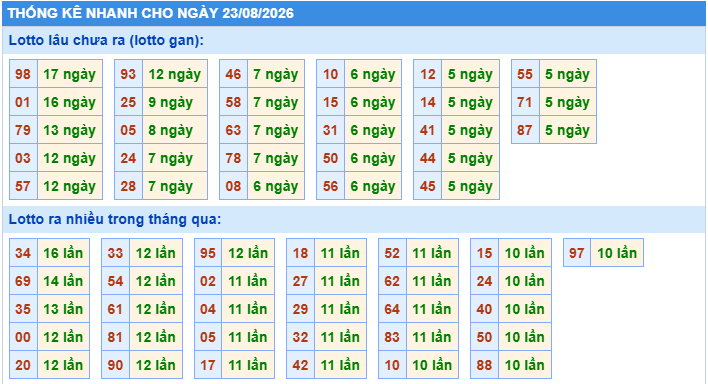Select frequent number 18 cell

pyautogui.click(x=301, y=253)
